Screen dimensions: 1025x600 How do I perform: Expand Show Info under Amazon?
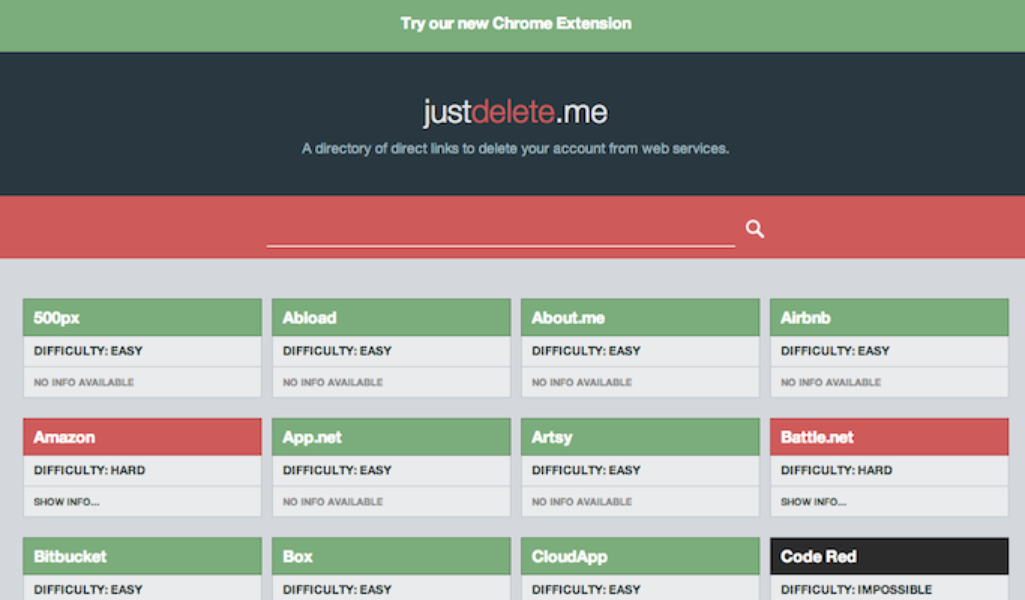click(67, 502)
